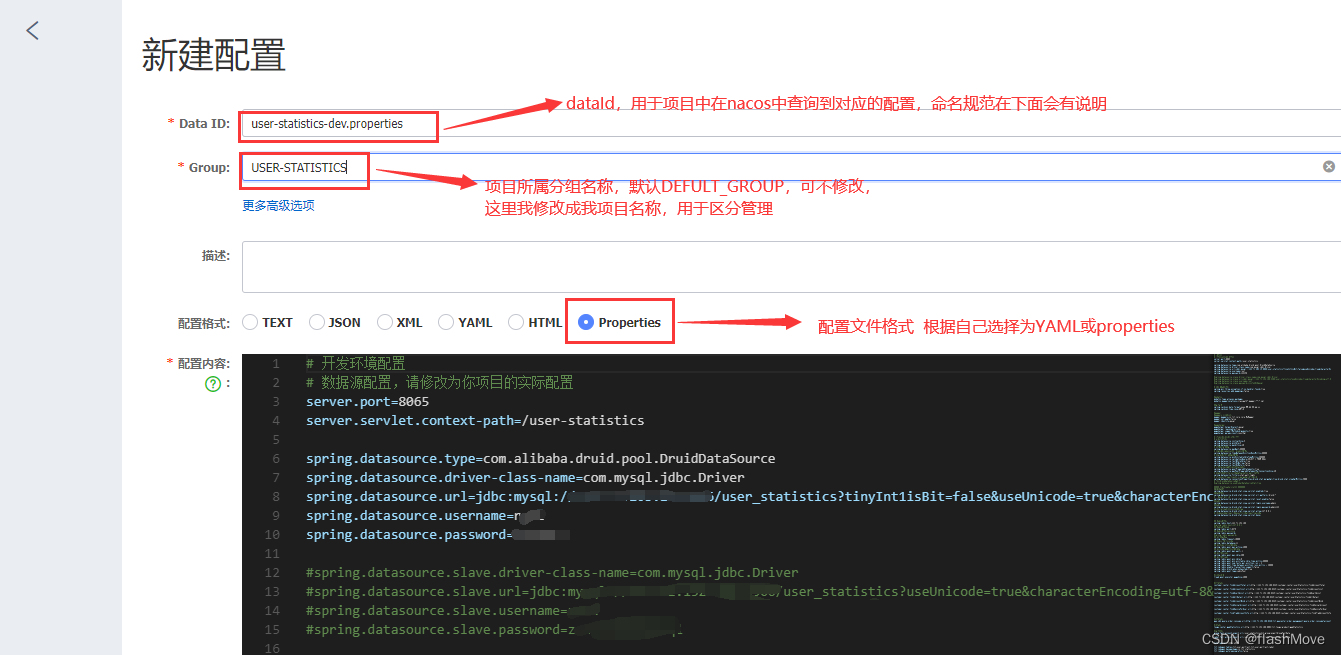Click line number 11 in the editor gutter
Screen dimensions: 1341x655
(273, 553)
